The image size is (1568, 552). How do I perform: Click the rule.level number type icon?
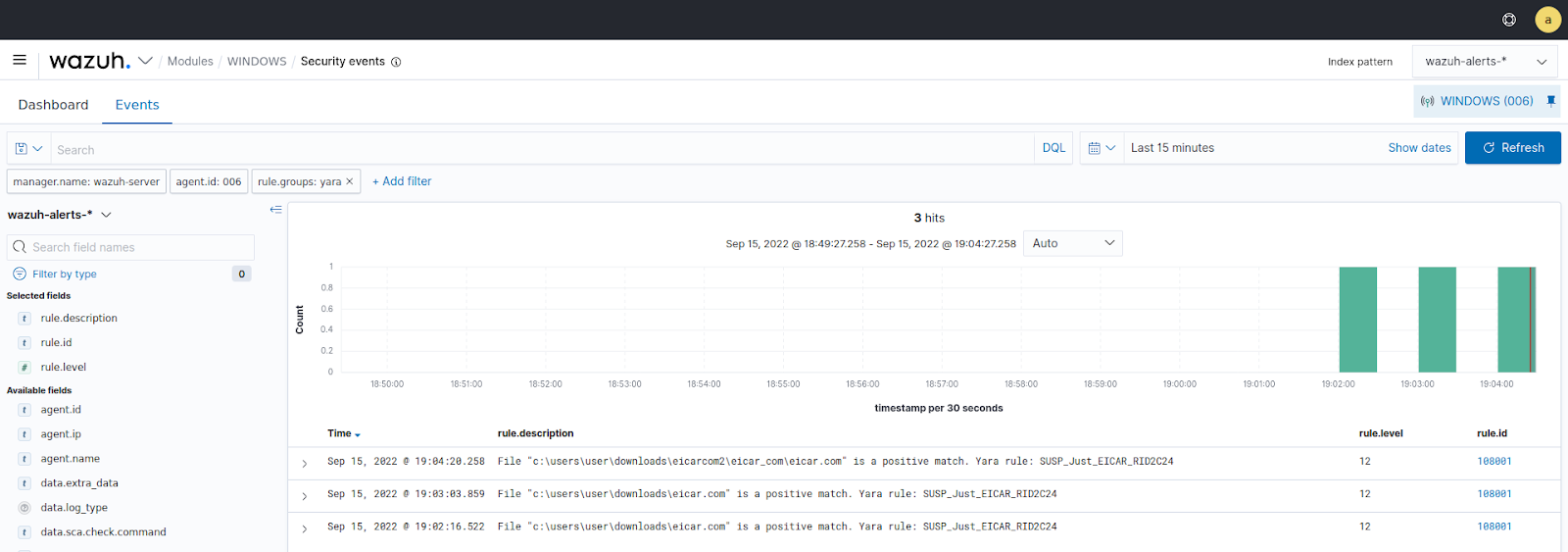click(24, 368)
